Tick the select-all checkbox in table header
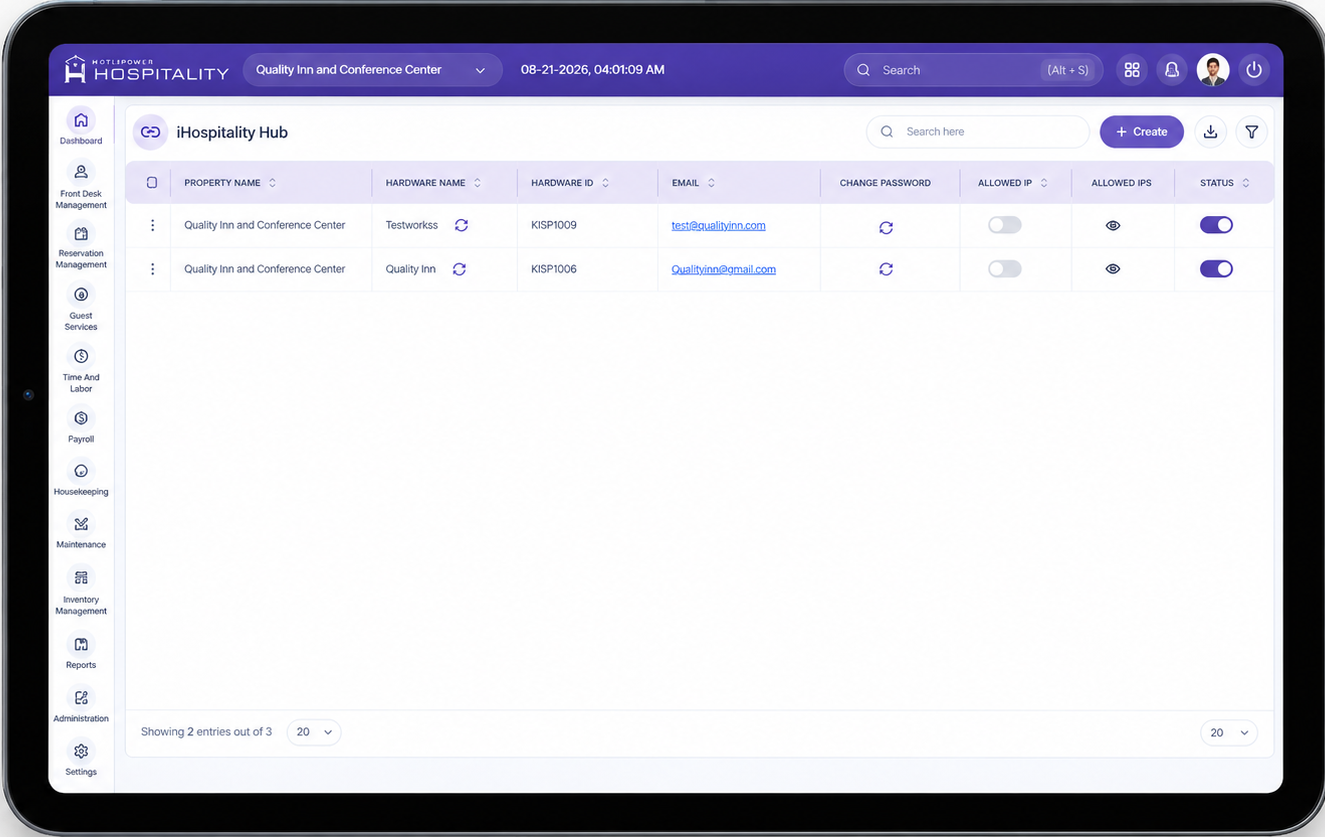Viewport: 1325px width, 837px height. point(152,183)
